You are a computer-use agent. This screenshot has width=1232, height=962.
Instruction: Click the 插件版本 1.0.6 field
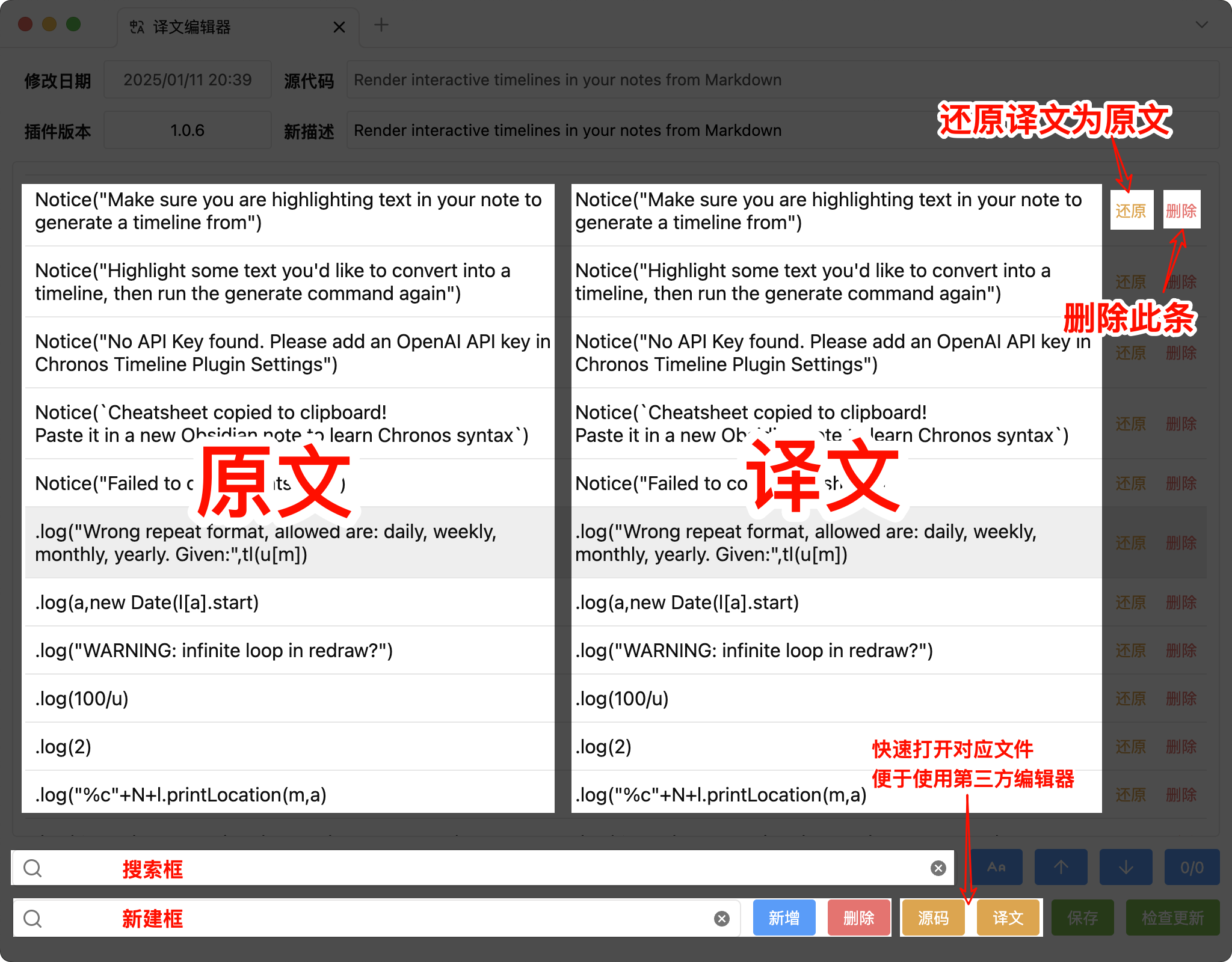pyautogui.click(x=187, y=130)
